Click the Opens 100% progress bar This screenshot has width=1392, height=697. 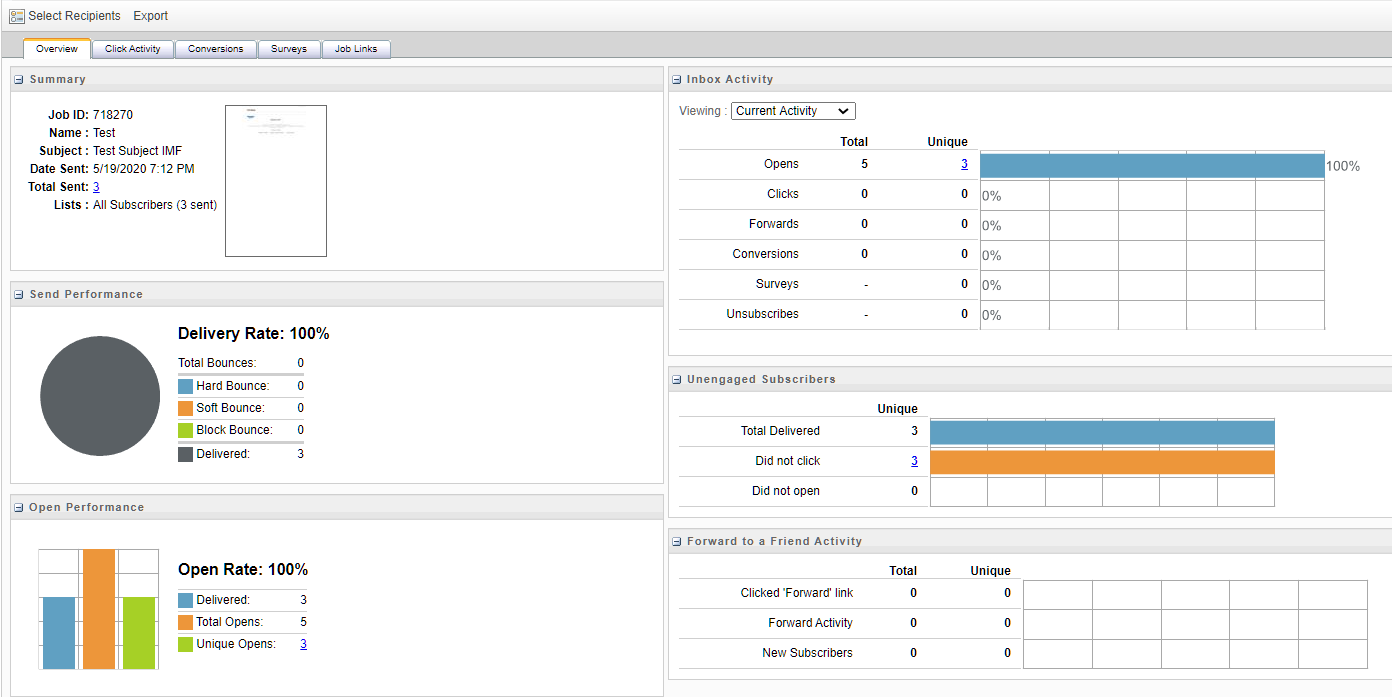pyautogui.click(x=1152, y=166)
